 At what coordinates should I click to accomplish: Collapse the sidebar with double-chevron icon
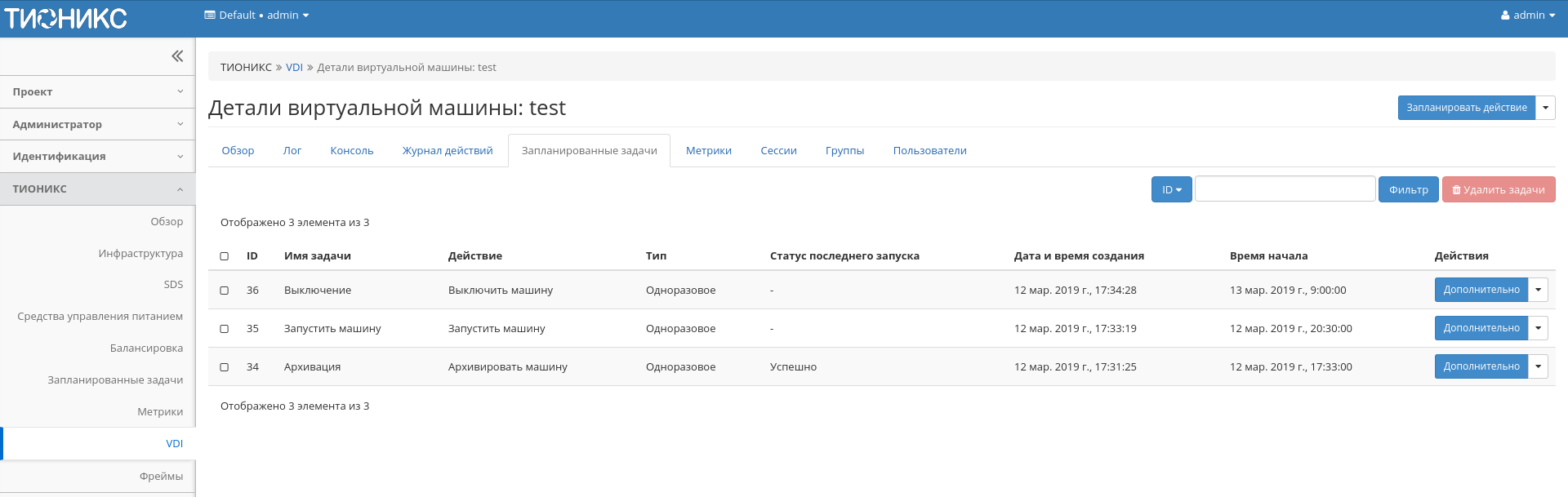(176, 56)
